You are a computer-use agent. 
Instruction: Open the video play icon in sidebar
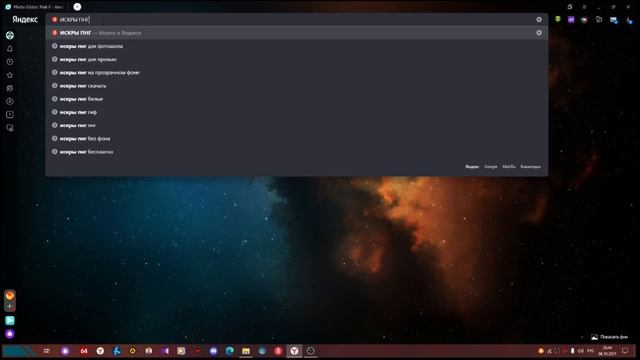(10, 101)
